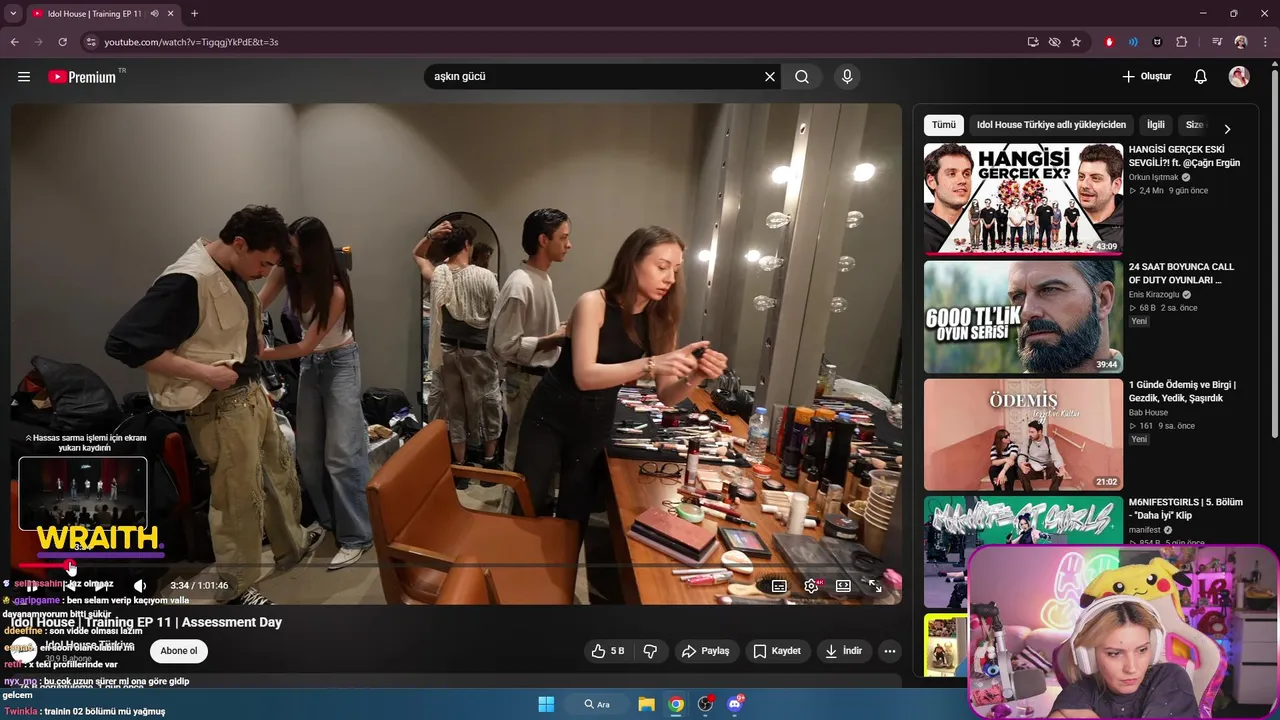Open the tab search dropdown arrow
The width and height of the screenshot is (1280, 720).
[x=13, y=13]
